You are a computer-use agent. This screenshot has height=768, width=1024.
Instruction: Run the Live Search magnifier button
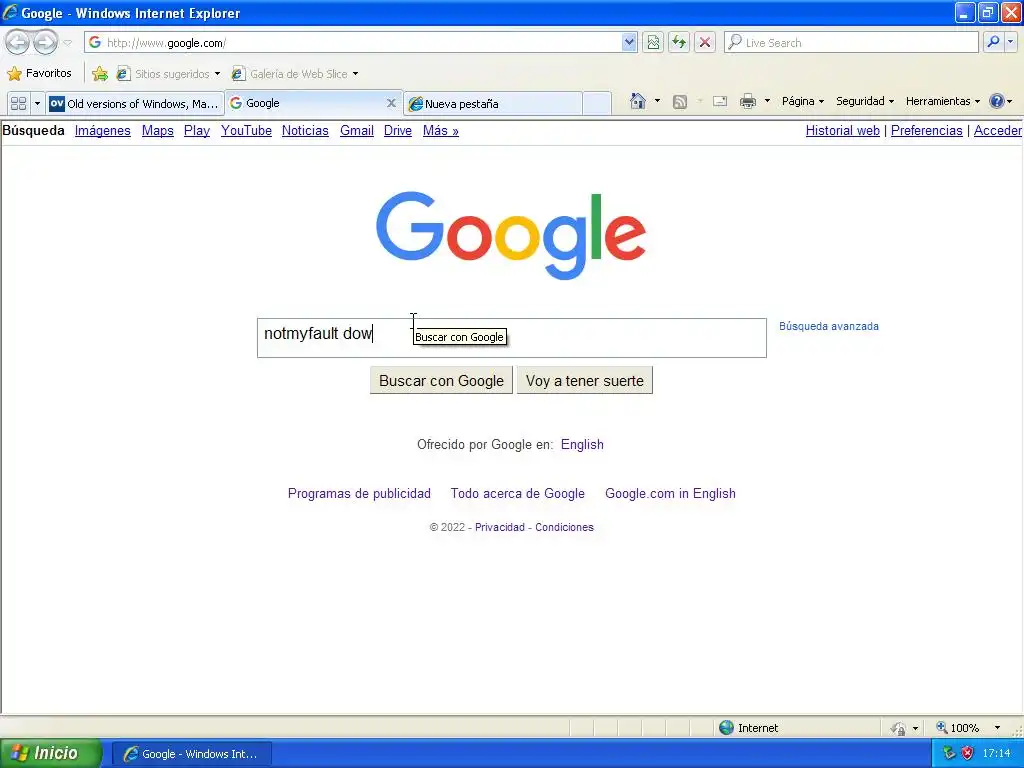pyautogui.click(x=993, y=42)
